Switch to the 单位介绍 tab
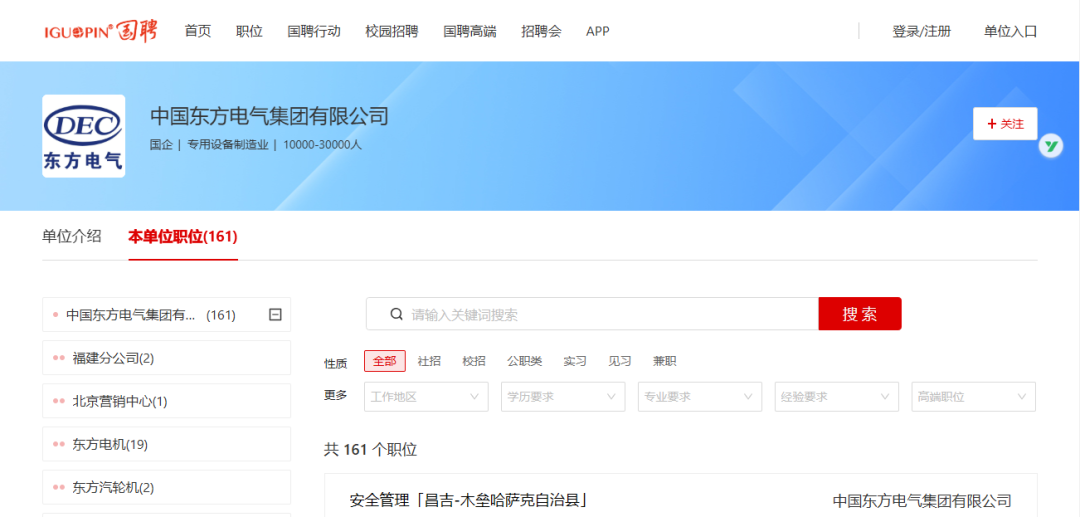Screen dimensions: 1080x517 [x=72, y=237]
